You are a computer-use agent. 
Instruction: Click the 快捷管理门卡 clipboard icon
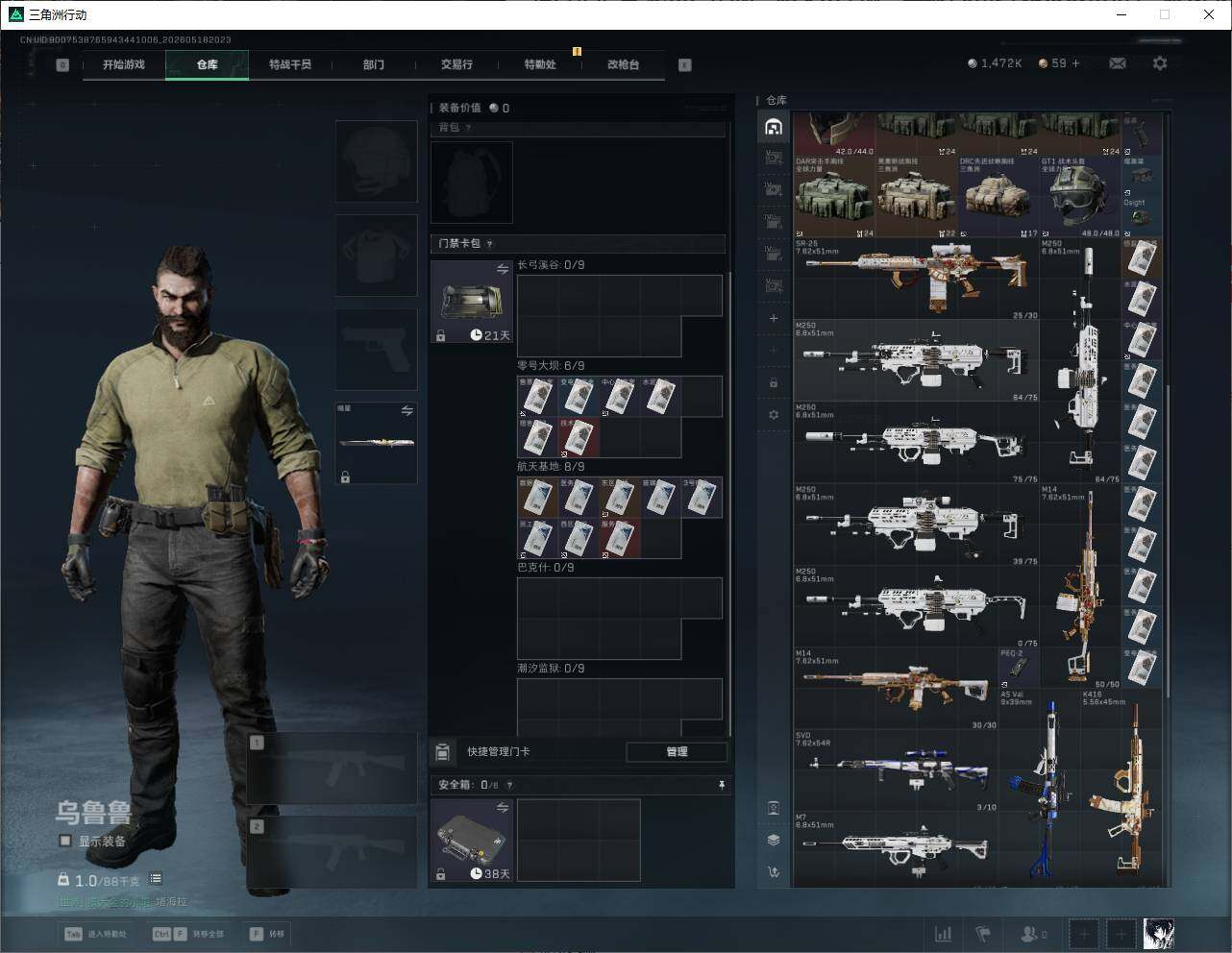point(443,751)
